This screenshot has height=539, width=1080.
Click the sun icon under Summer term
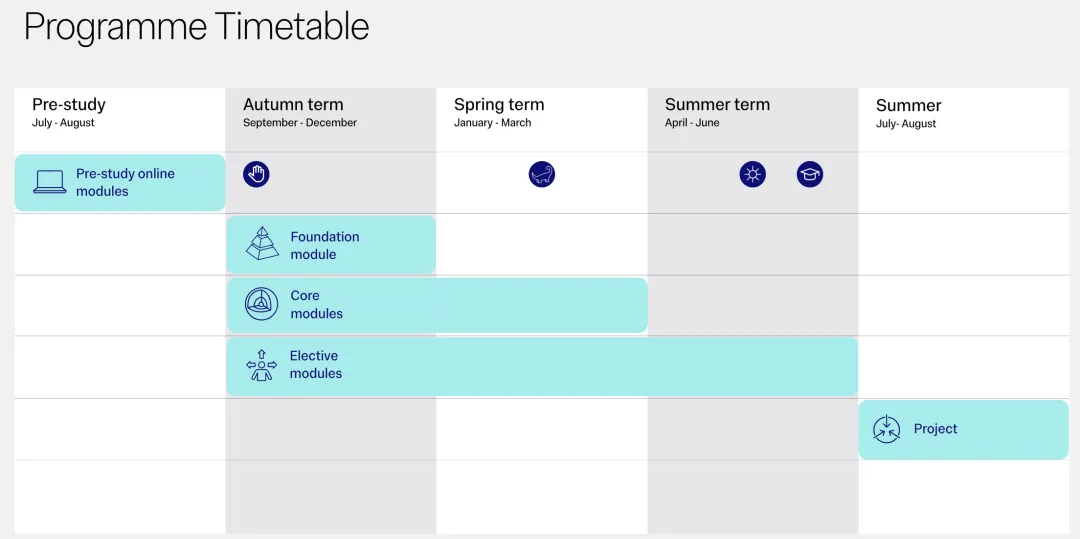tap(753, 174)
